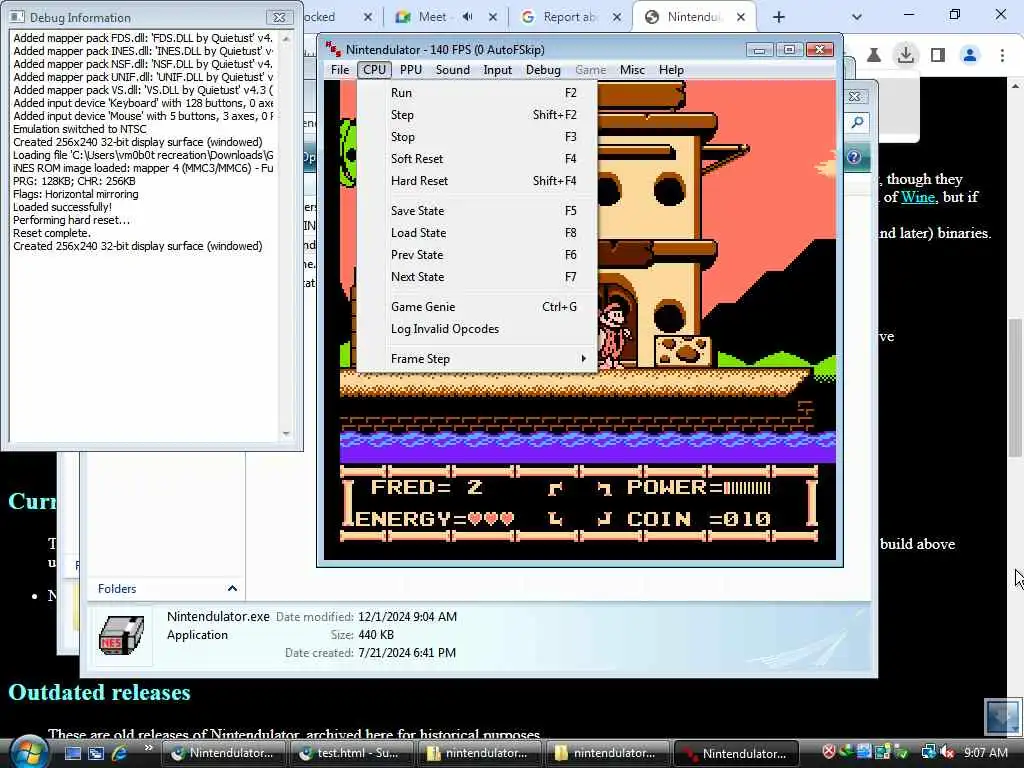Select Stop to halt emulation

click(477, 137)
